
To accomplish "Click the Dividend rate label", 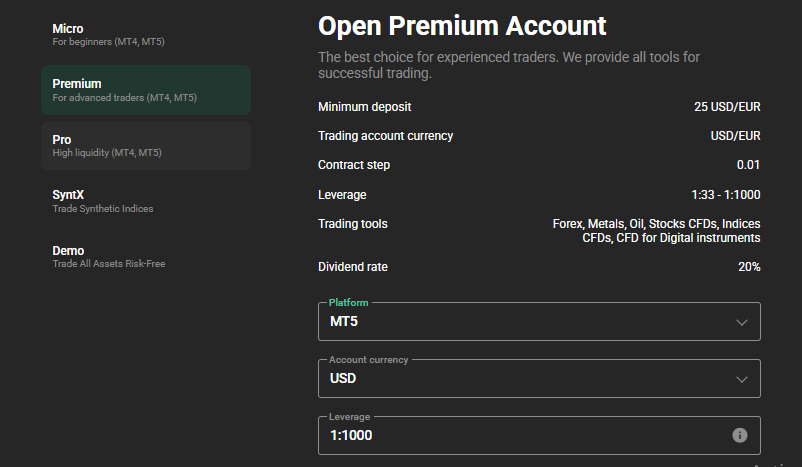I will 352,267.
